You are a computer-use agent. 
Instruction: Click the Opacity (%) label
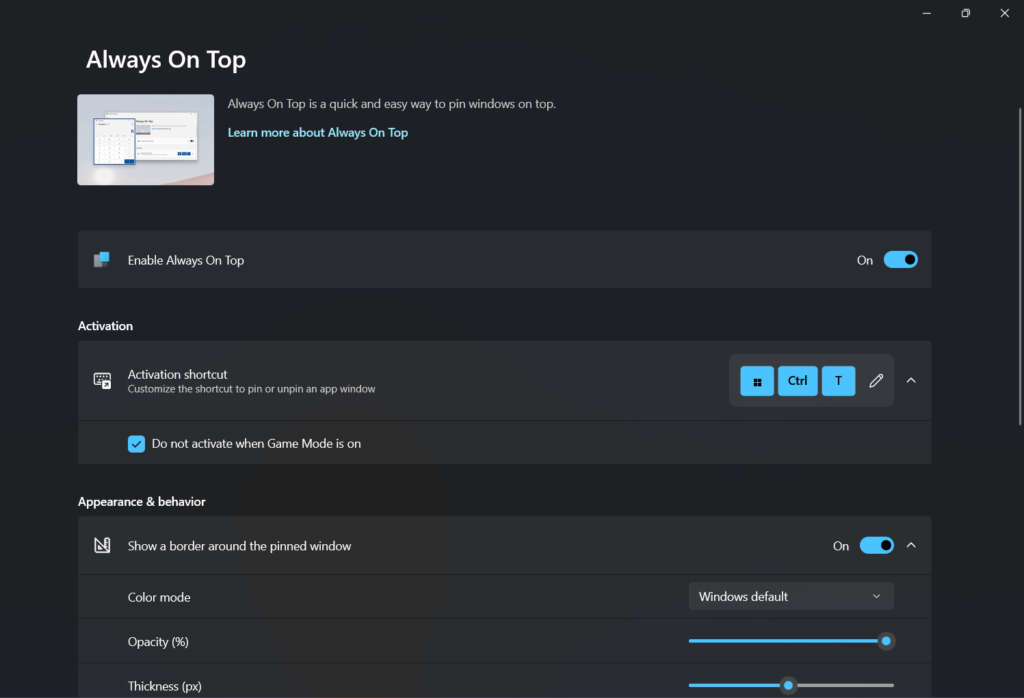pos(158,642)
